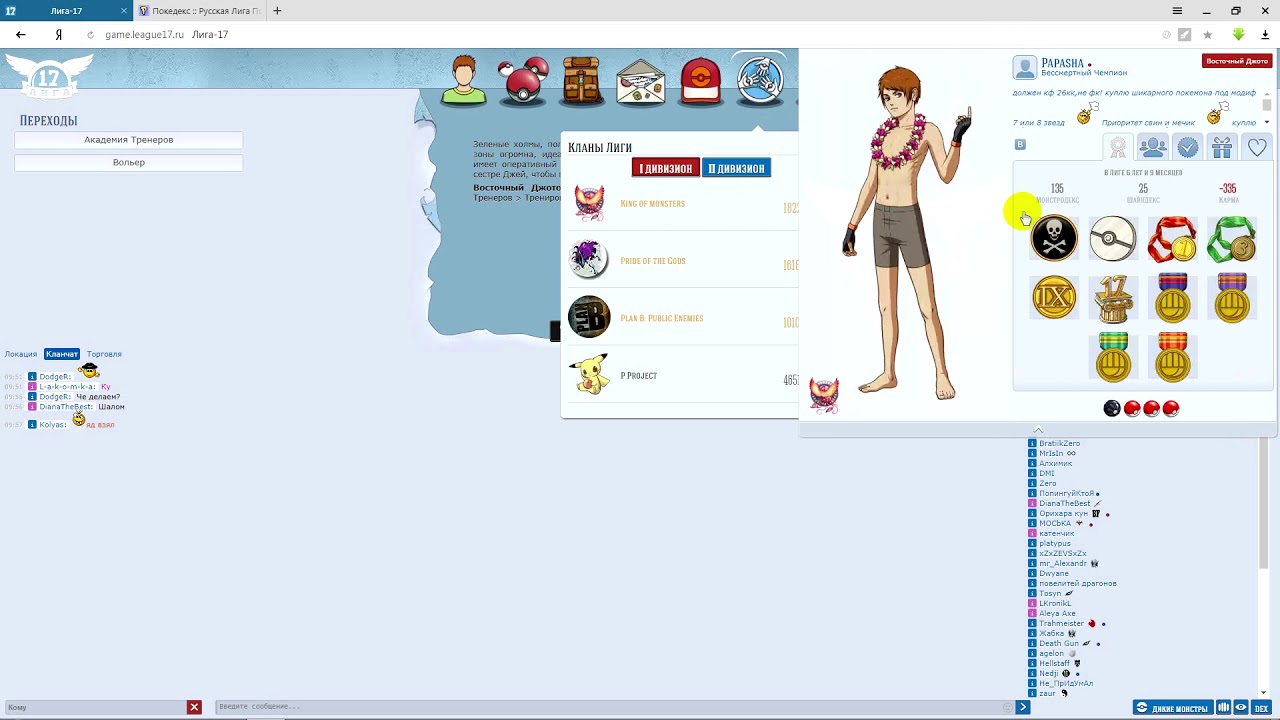Click the King of Monsters clan emblem

[589, 203]
